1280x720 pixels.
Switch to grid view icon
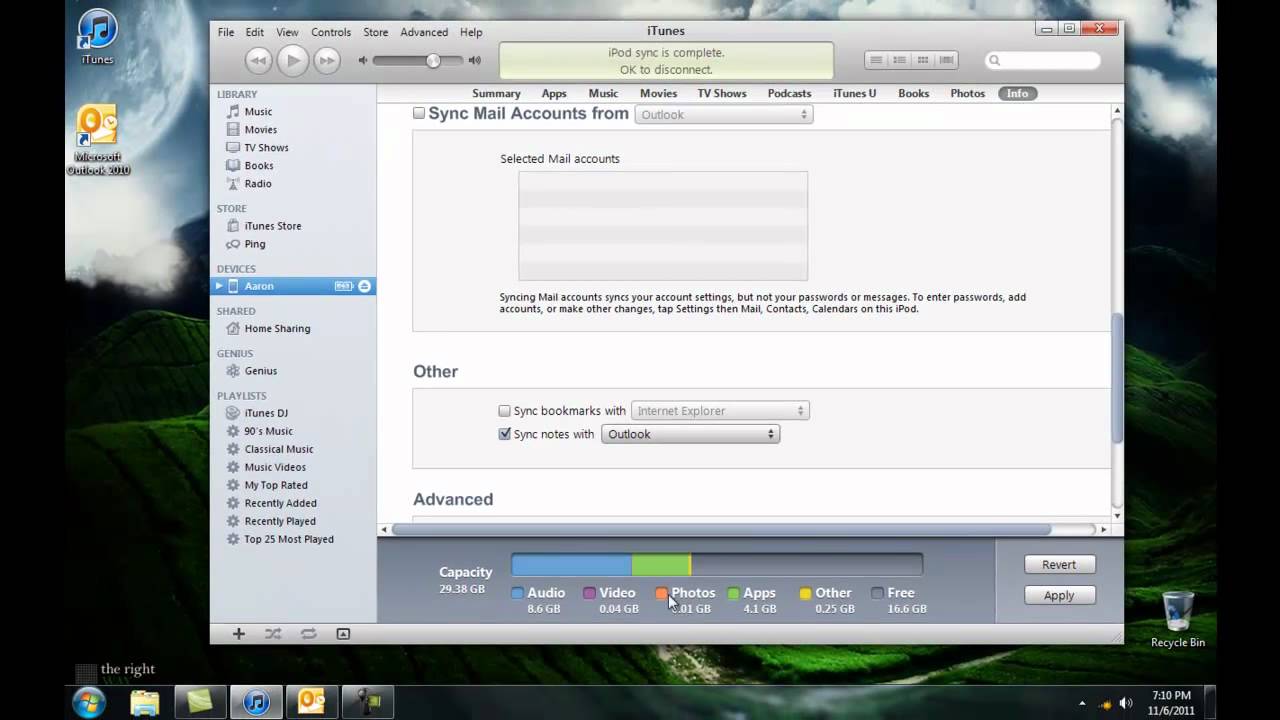(x=923, y=60)
